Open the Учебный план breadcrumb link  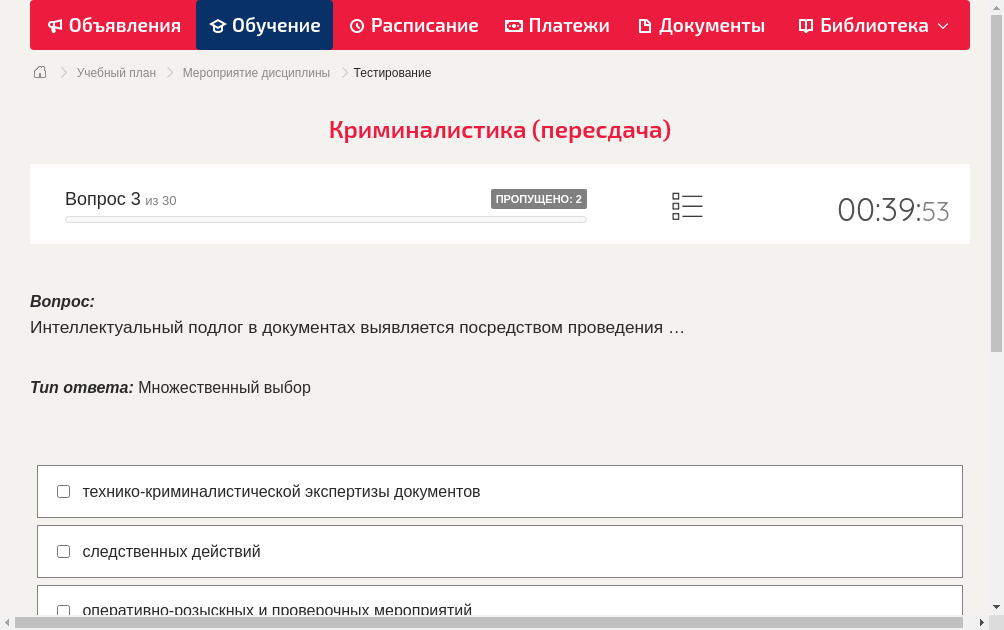(115, 72)
